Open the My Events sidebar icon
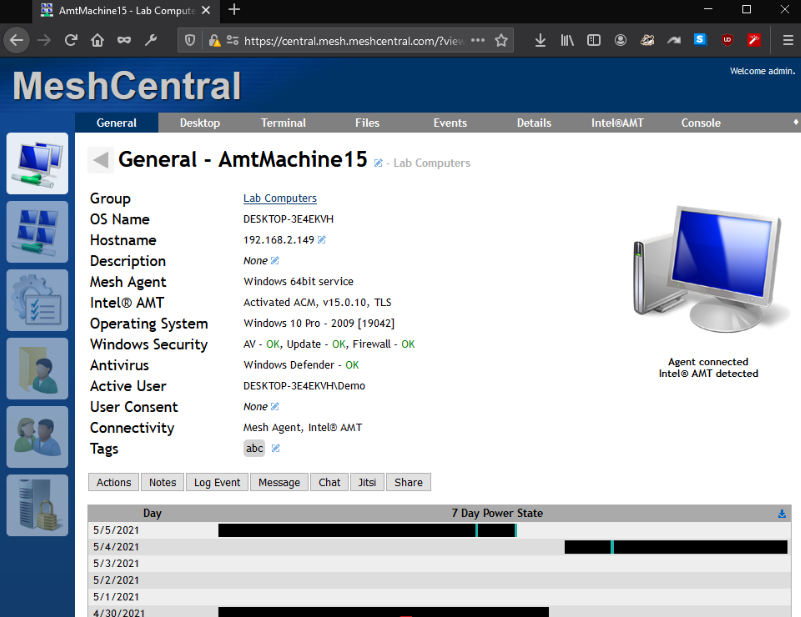The image size is (801, 617). 38,300
